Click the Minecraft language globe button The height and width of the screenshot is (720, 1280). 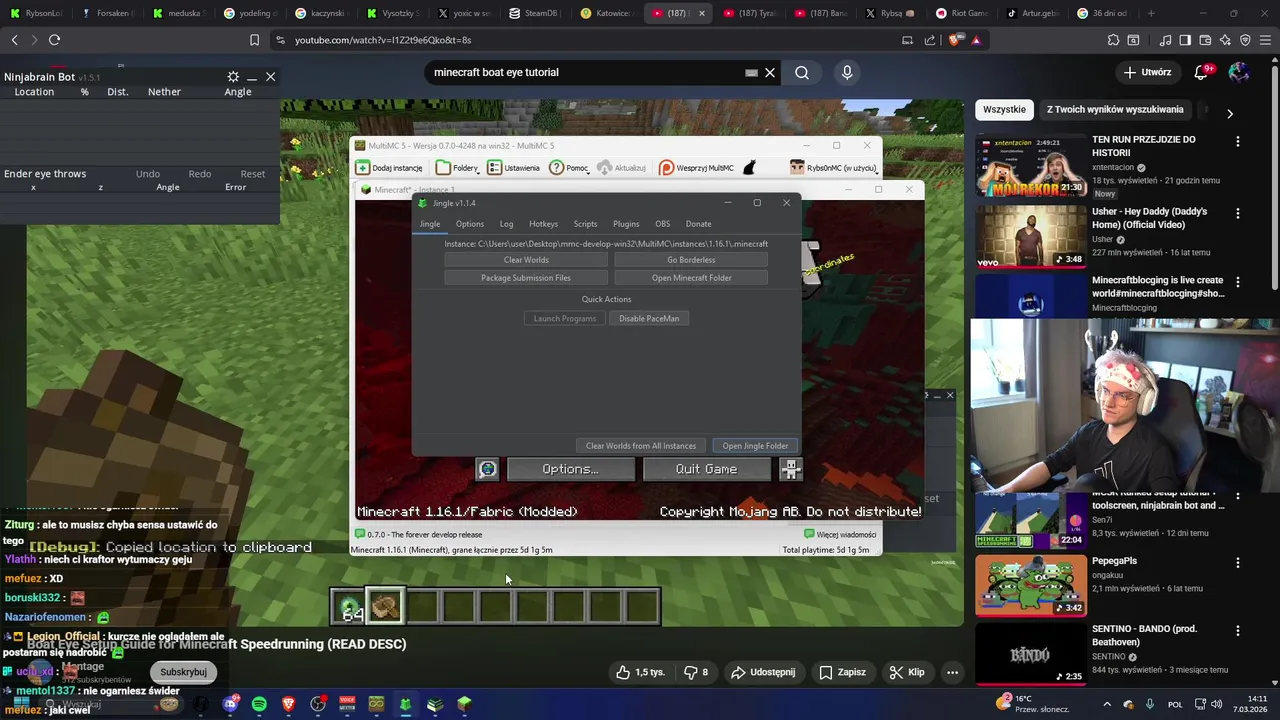click(x=487, y=469)
